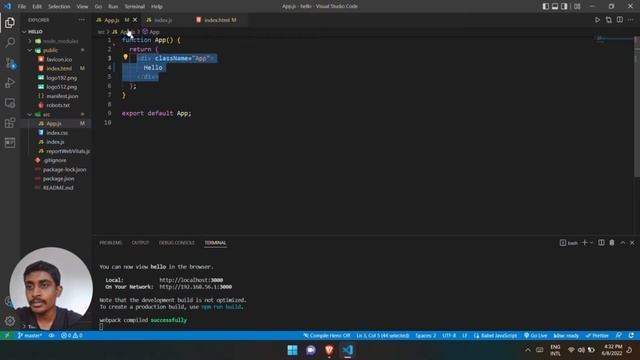Kill the terminal with trash icon

[612, 242]
